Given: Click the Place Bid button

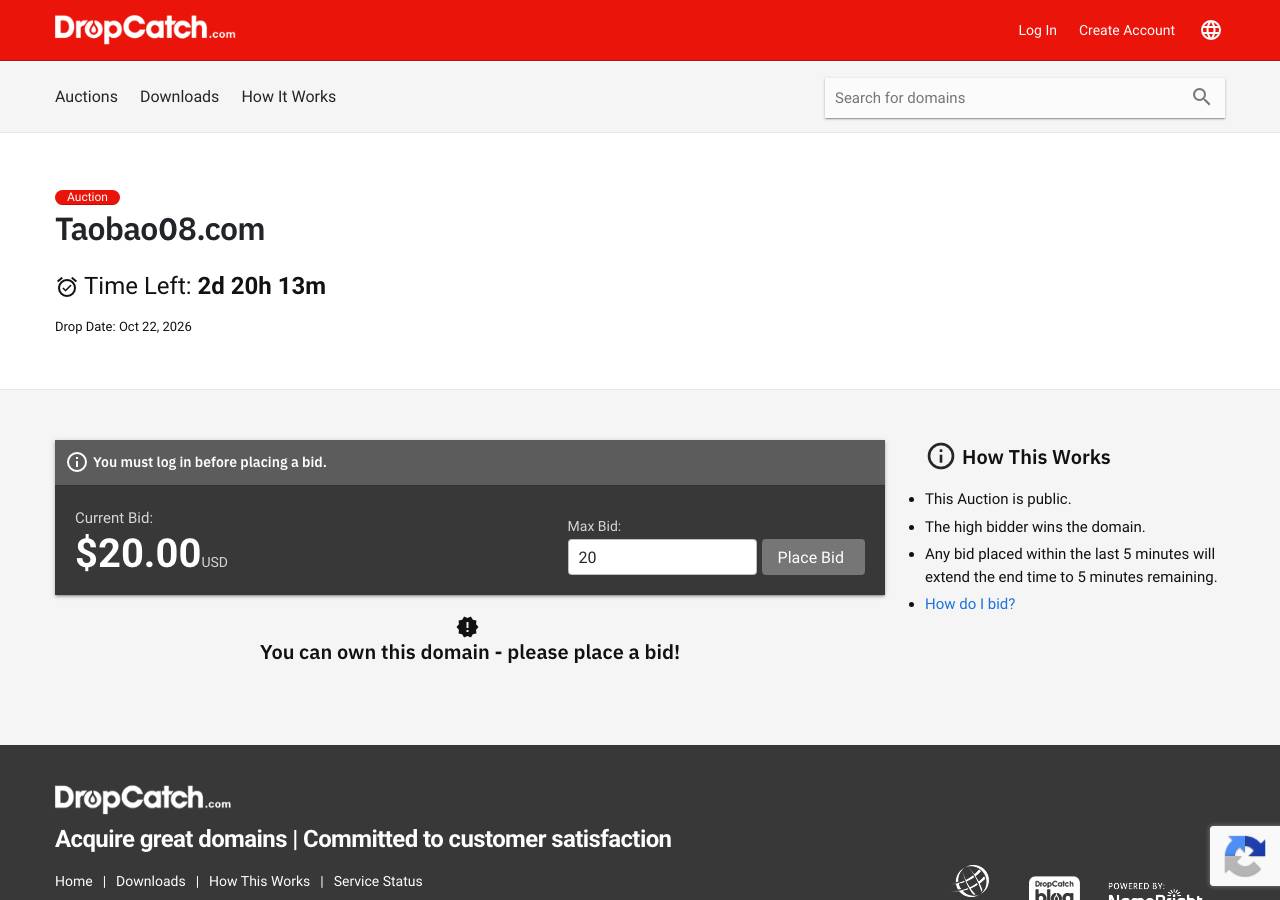Looking at the screenshot, I should point(813,557).
